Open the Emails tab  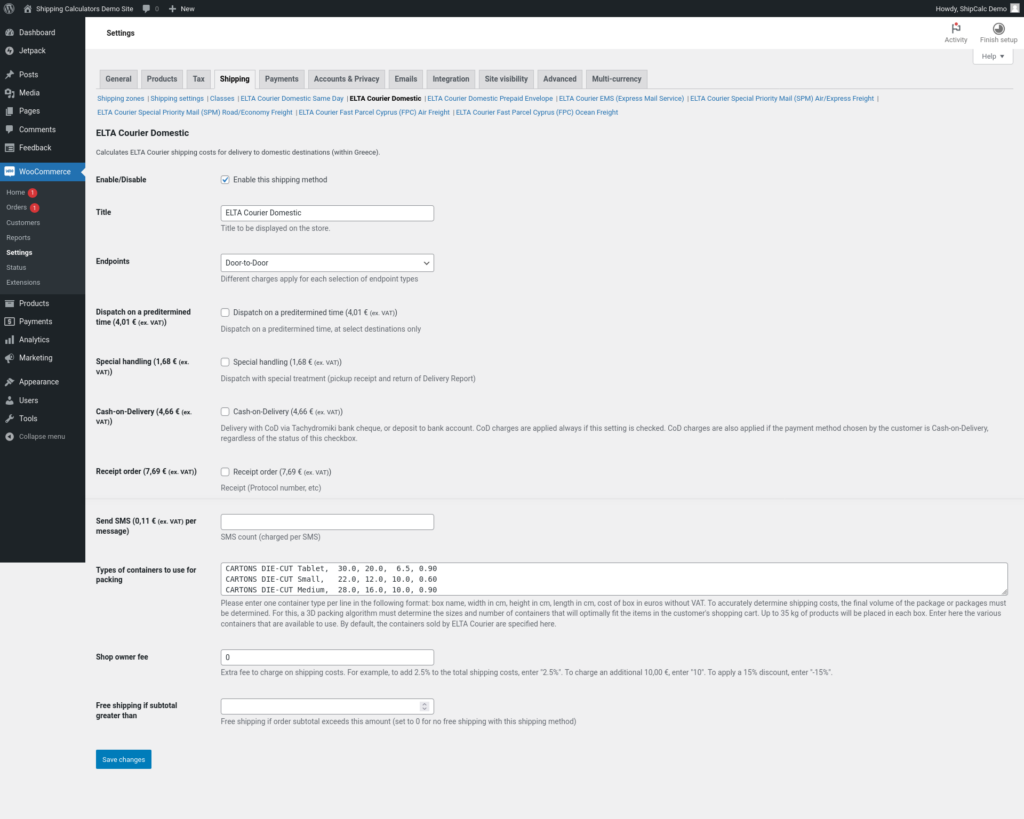pyautogui.click(x=406, y=79)
